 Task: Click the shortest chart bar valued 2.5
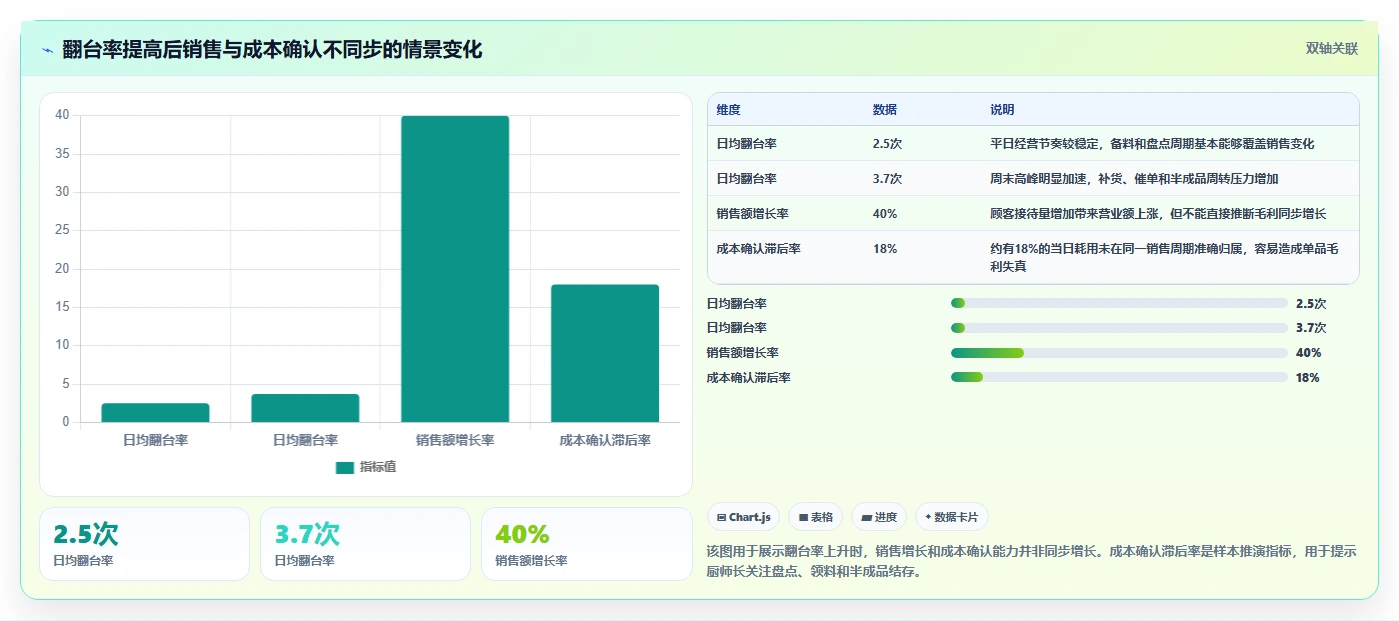[155, 413]
